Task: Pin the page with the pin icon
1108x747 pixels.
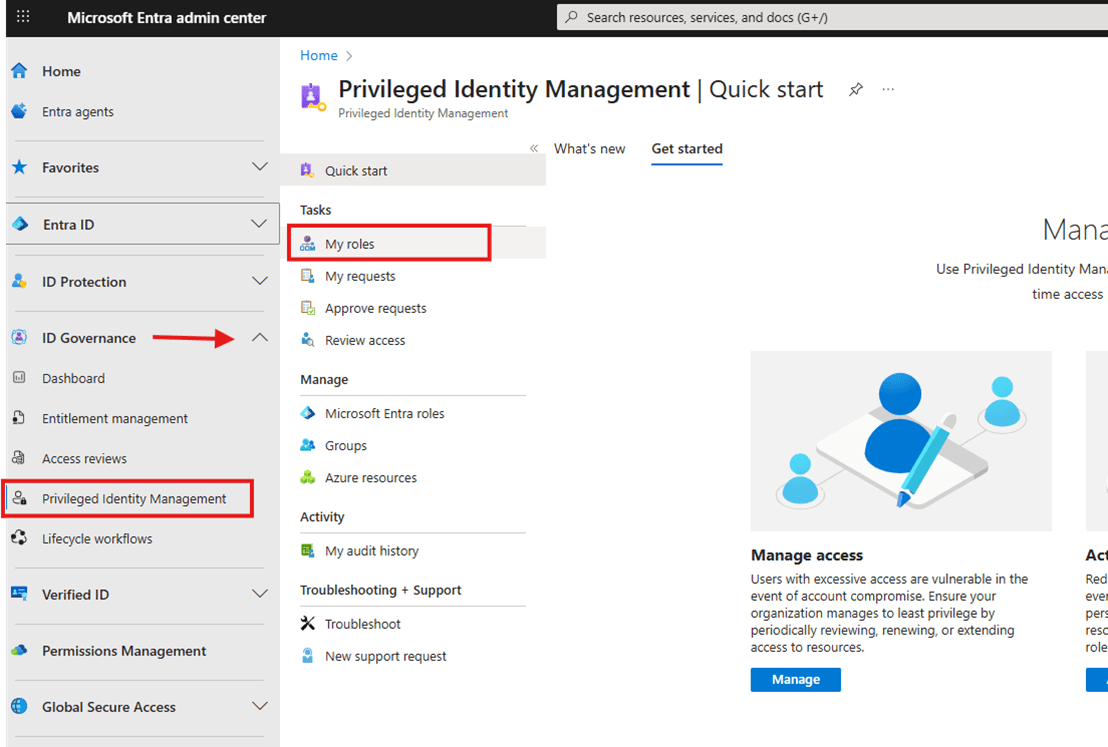Action: point(856,89)
